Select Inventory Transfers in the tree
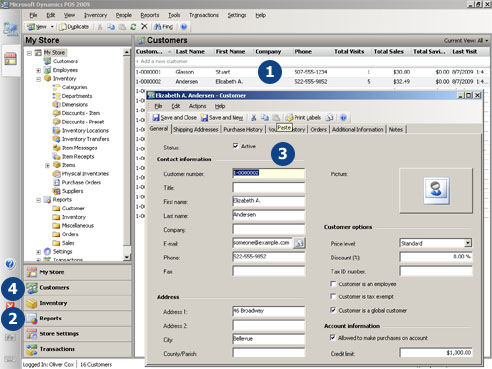Image resolution: width=492 pixels, height=369 pixels. (85, 139)
